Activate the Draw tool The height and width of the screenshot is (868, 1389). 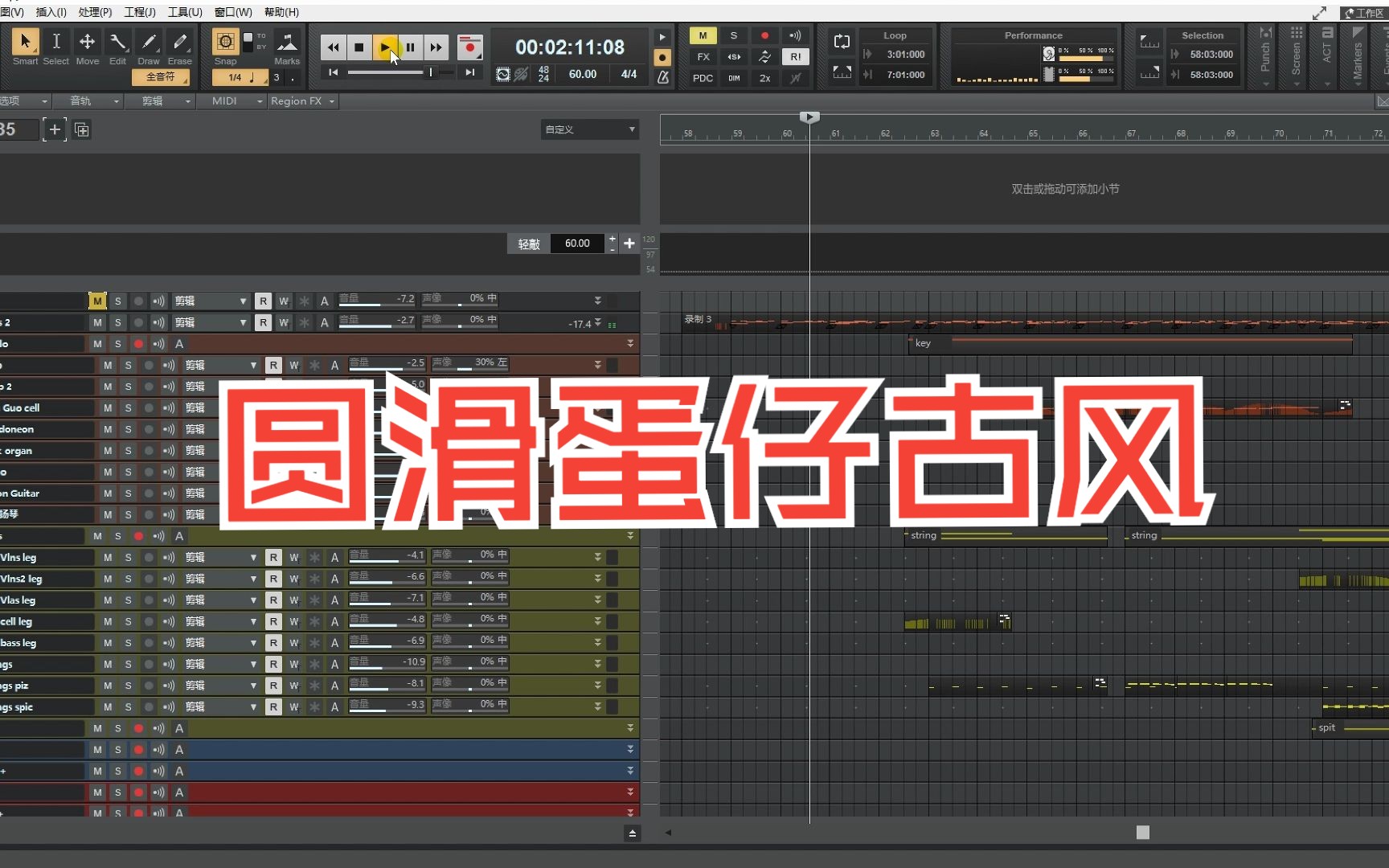click(x=149, y=47)
